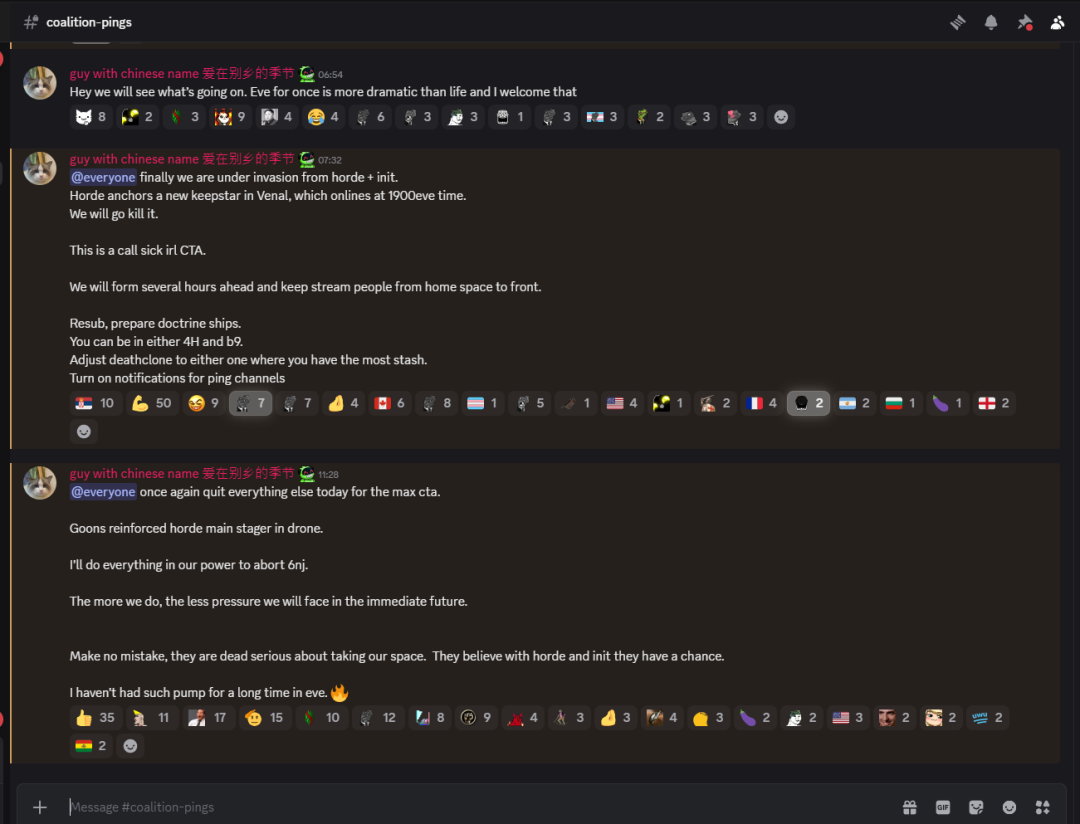Add reaction to the 06:54 message
The height and width of the screenshot is (824, 1080).
[780, 116]
